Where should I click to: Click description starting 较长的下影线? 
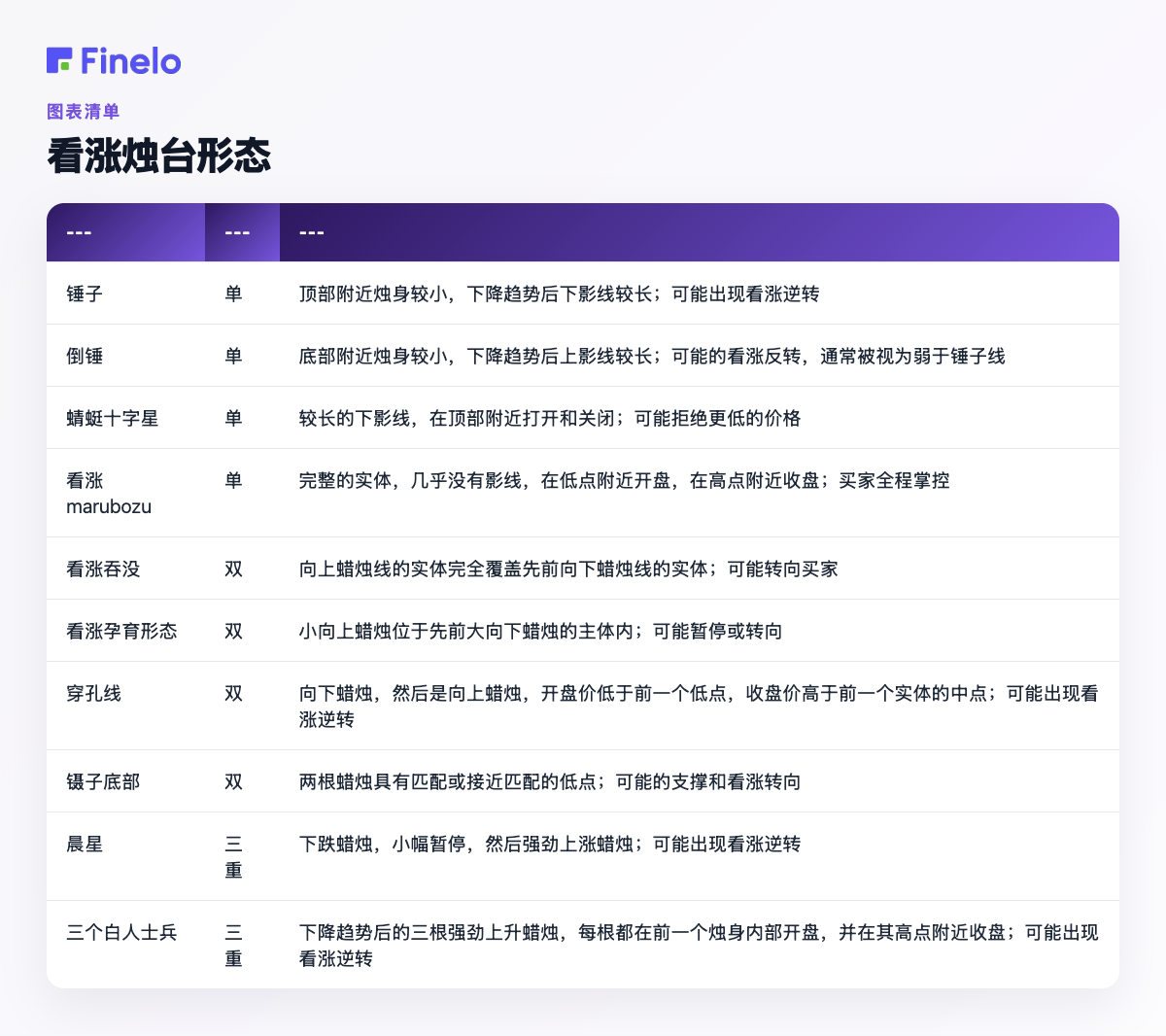550,418
